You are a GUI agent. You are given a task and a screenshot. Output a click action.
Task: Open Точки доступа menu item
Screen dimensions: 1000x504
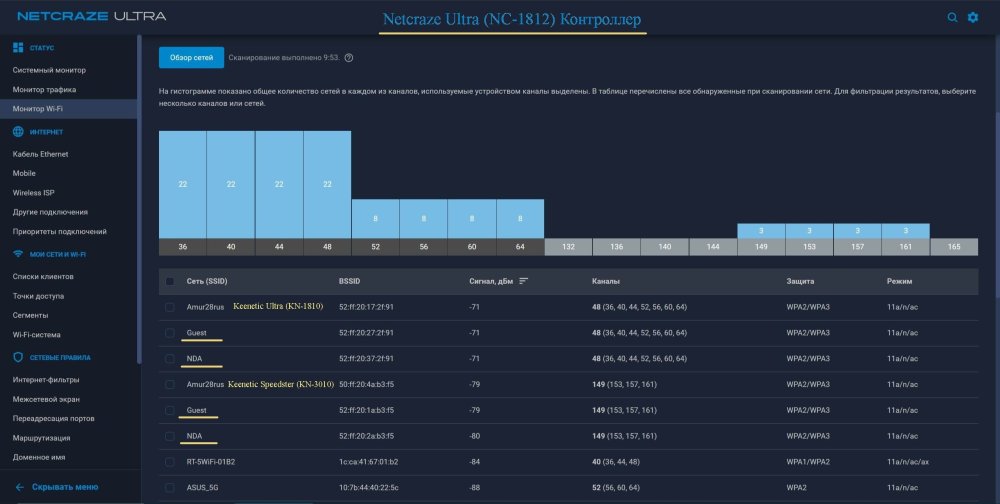[38, 296]
